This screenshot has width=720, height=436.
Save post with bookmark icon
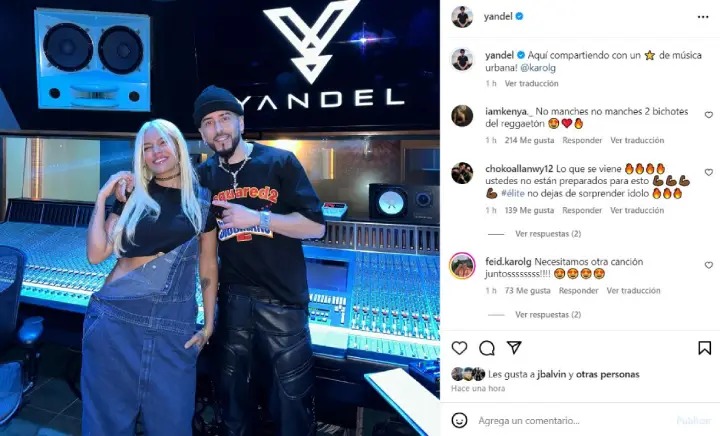click(x=704, y=348)
